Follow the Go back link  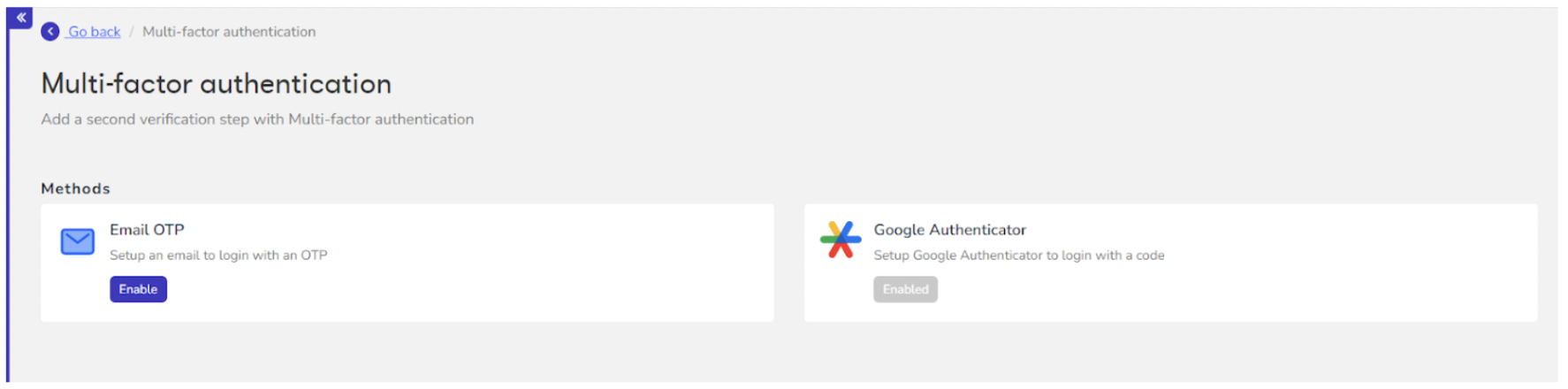coord(94,32)
